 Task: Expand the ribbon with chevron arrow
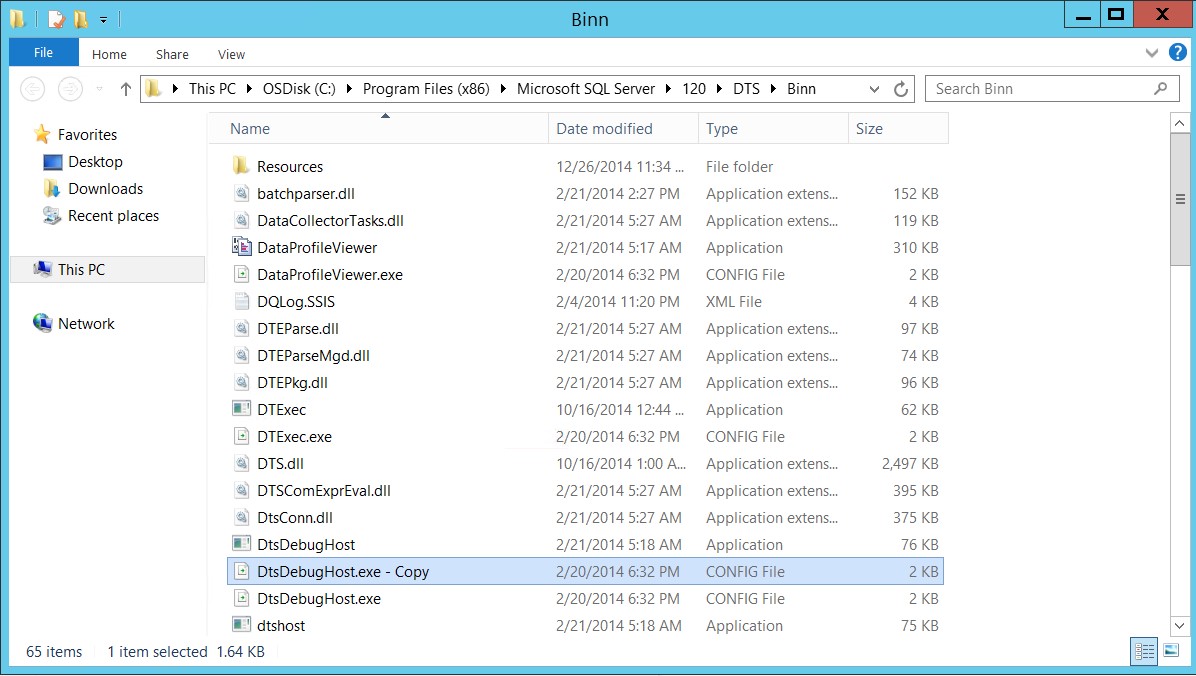tap(1151, 52)
